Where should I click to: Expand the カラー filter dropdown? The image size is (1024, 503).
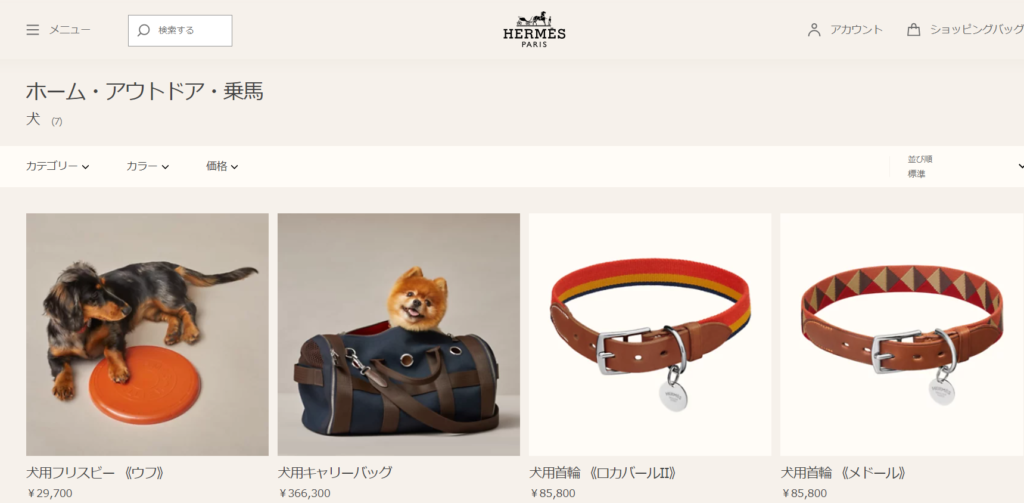tap(148, 167)
